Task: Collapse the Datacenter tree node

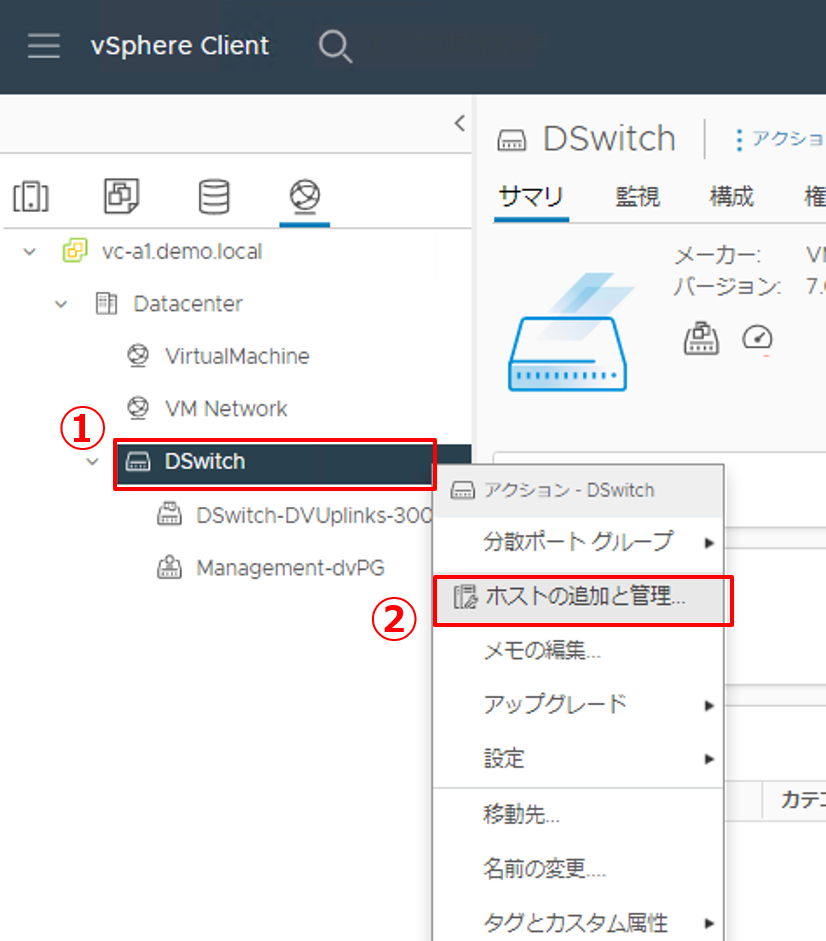Action: (61, 304)
